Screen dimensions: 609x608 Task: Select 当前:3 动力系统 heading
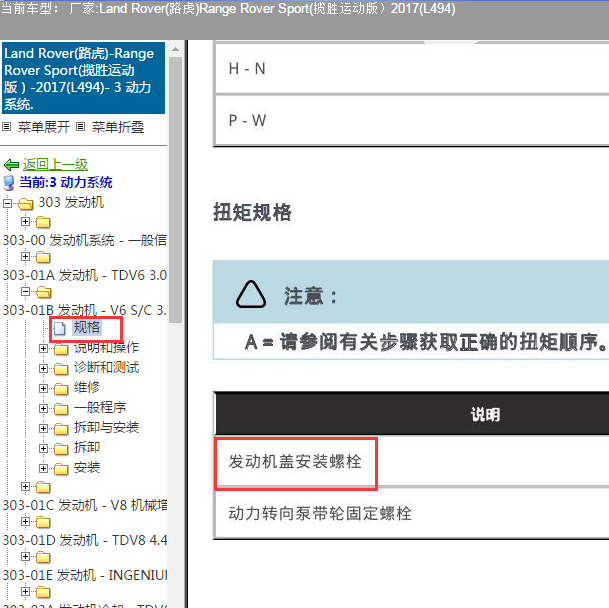click(66, 182)
